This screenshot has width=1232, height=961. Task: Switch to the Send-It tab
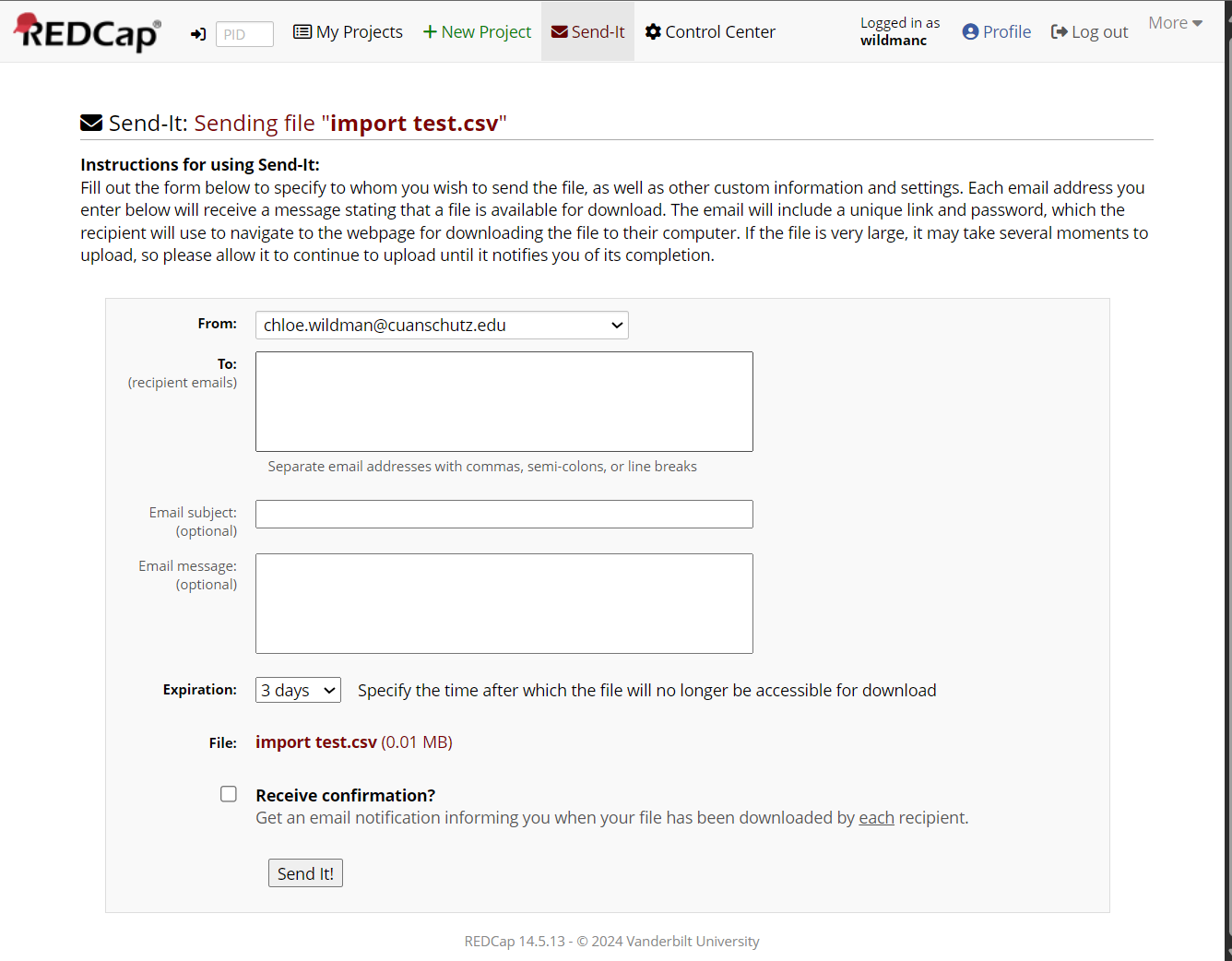(x=587, y=31)
